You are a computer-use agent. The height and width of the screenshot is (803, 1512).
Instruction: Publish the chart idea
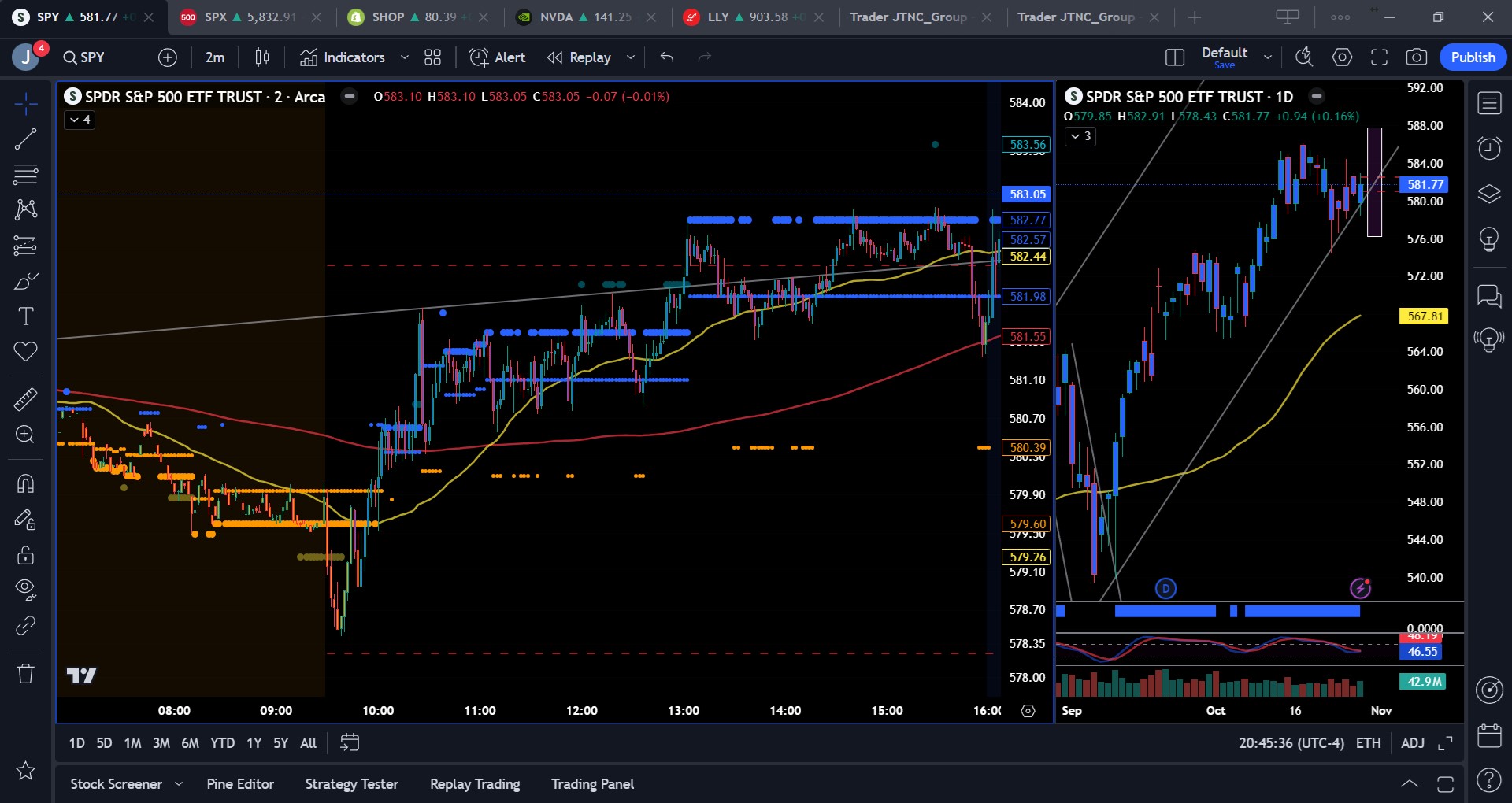(1473, 57)
